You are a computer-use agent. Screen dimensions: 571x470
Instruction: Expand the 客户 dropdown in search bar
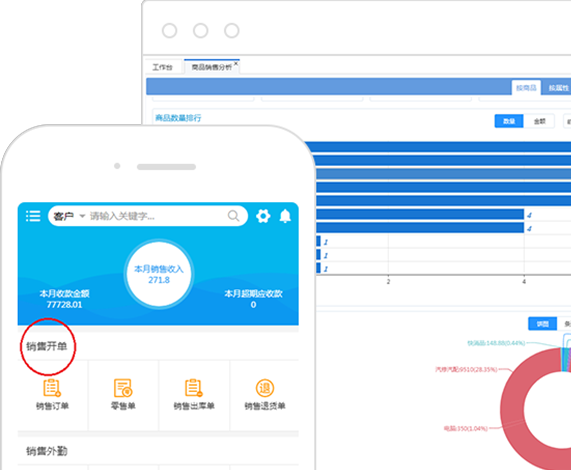pyautogui.click(x=69, y=216)
